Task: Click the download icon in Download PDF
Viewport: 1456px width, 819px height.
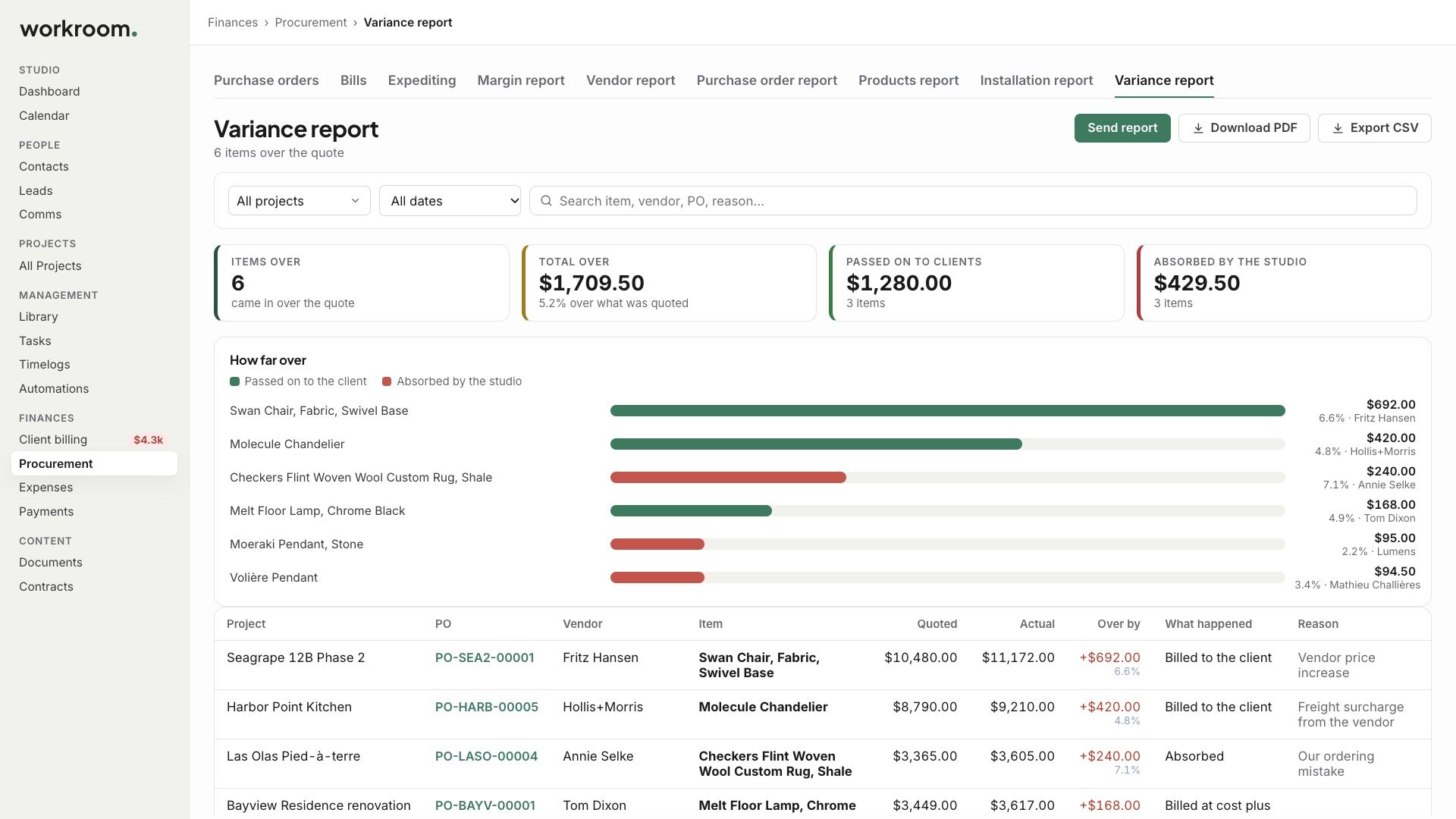Action: click(1198, 128)
